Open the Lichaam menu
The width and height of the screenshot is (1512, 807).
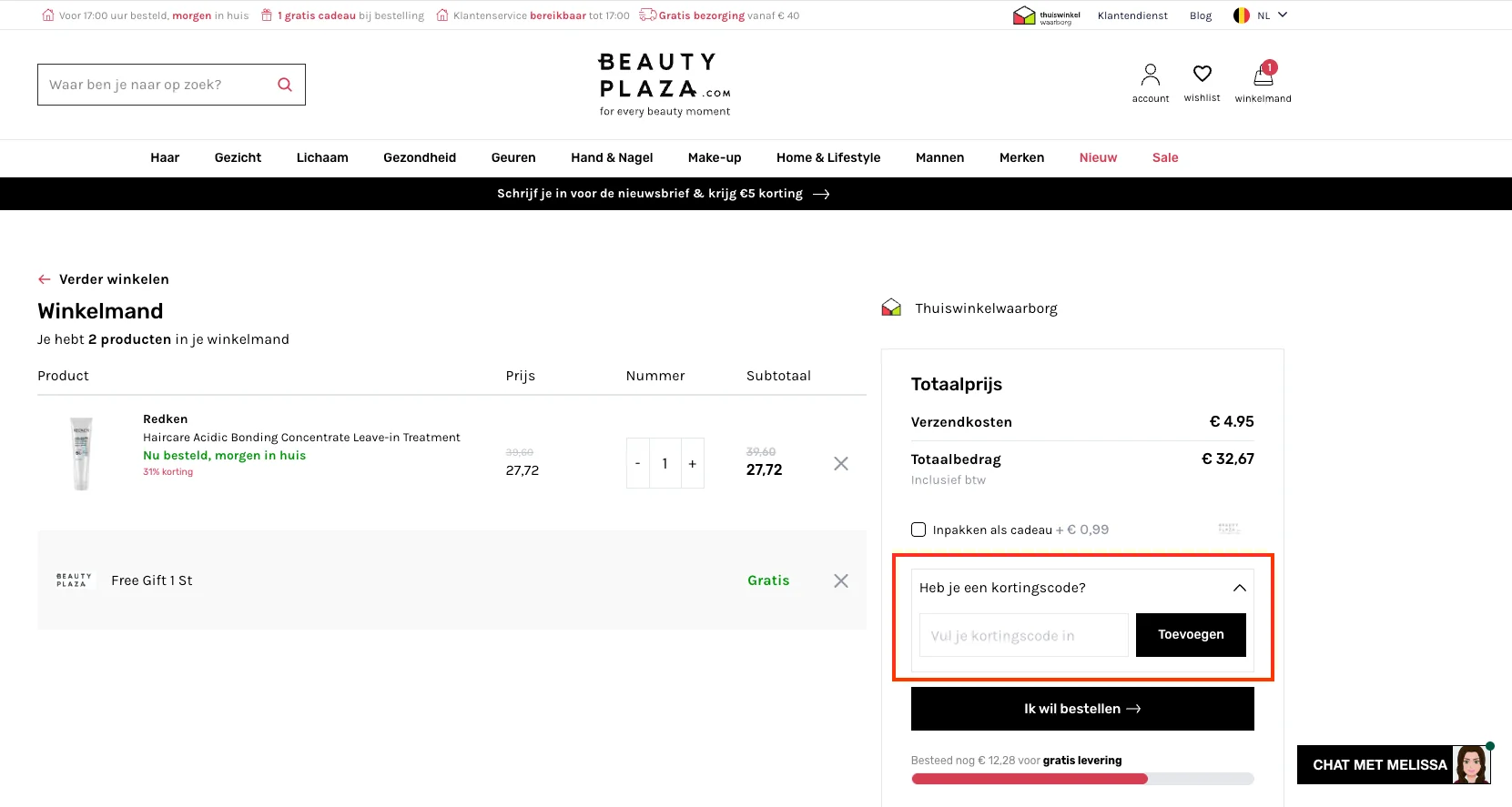click(x=322, y=157)
